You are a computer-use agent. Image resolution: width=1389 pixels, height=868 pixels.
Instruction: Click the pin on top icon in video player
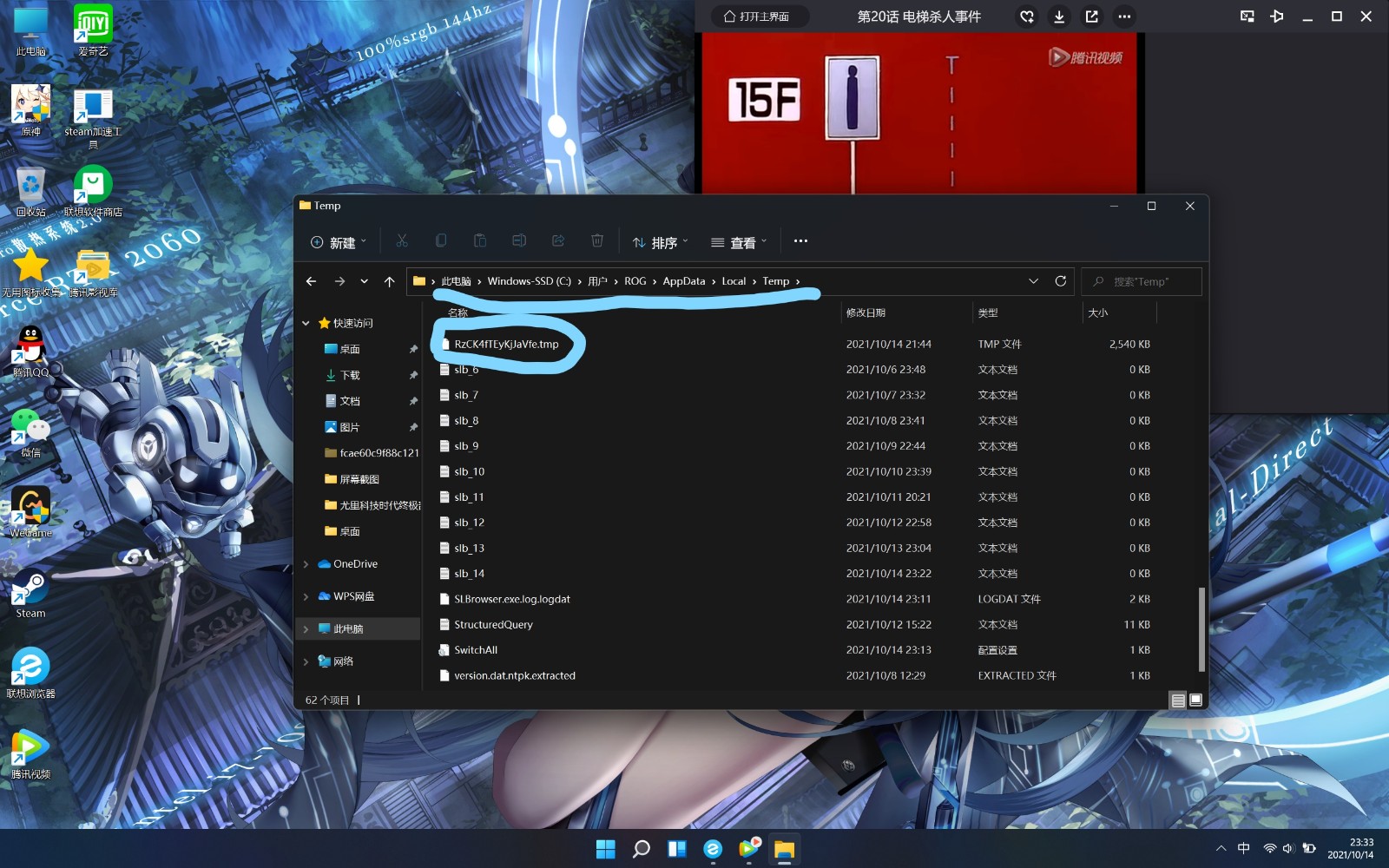pyautogui.click(x=1277, y=16)
